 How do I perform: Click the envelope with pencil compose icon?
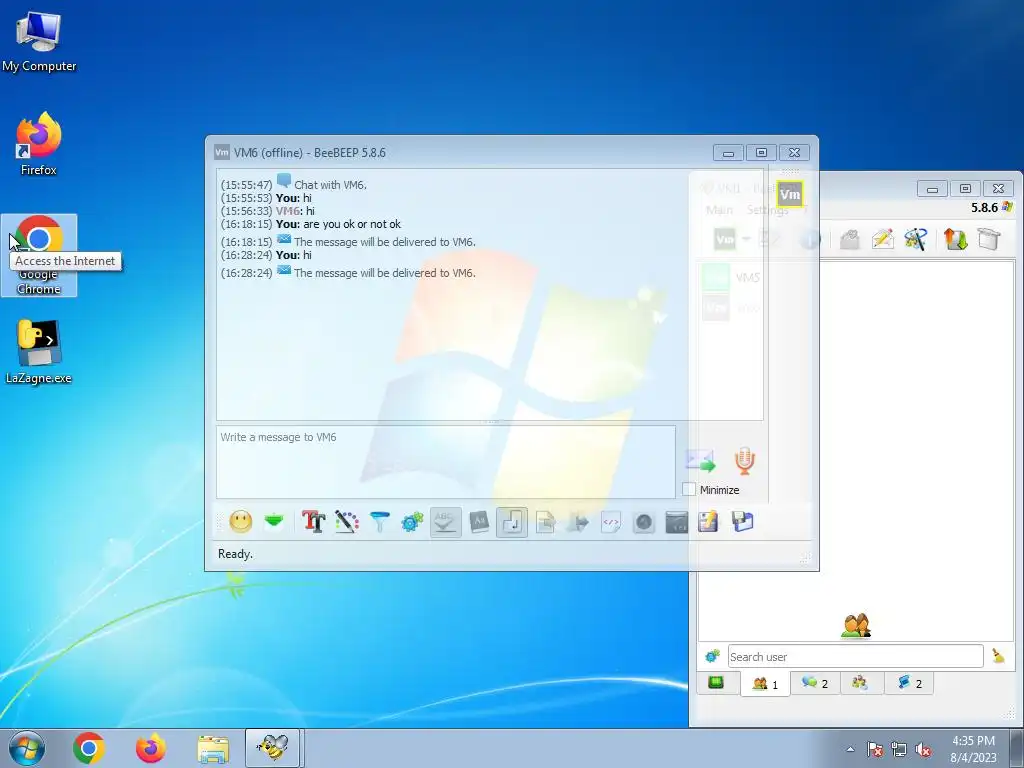882,240
